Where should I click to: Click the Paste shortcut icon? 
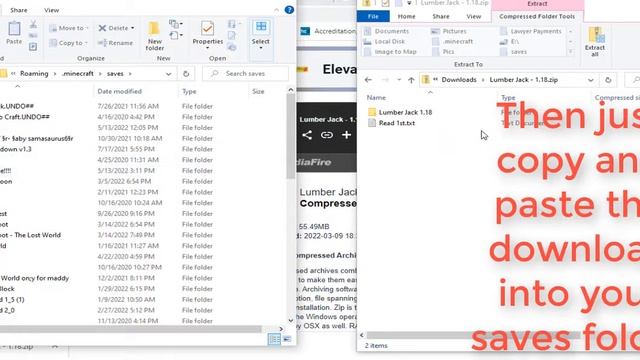point(33,47)
